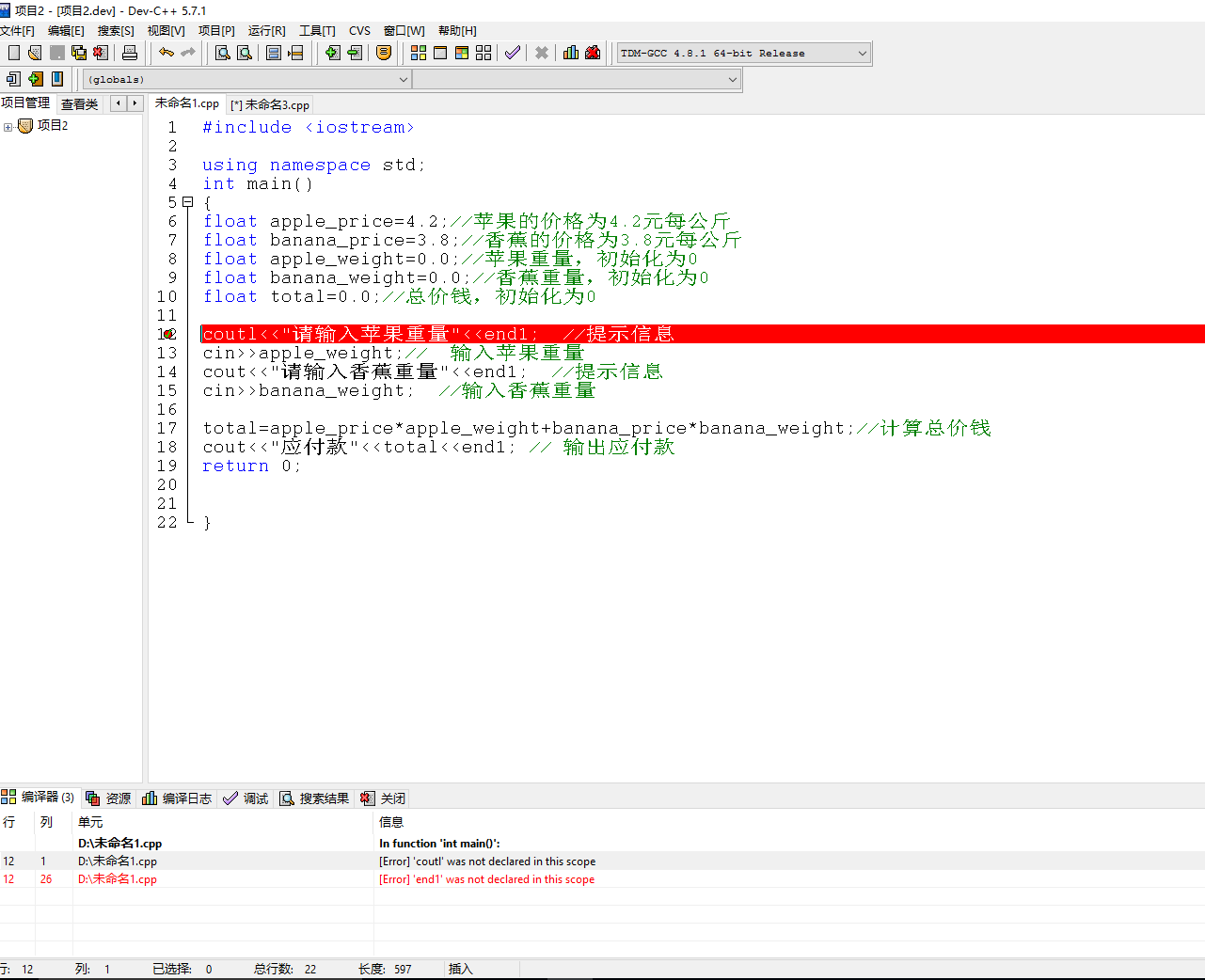Screen dimensions: 1205x980
Task: Click the Print icon in toolbar
Action: pos(130,53)
